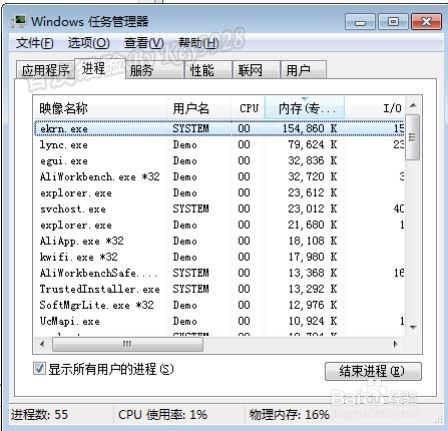Click the horizontal scrollbar thumb
448x431 pixels.
coord(127,344)
